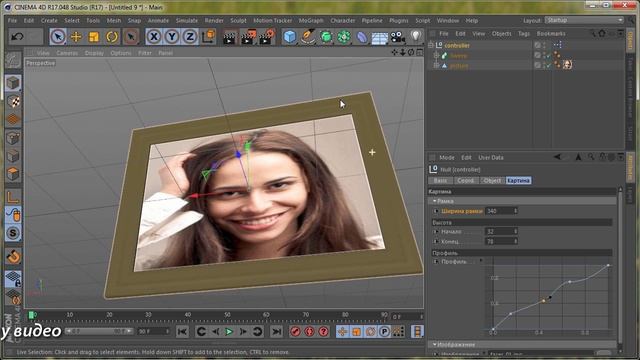Collapse the Изображение section
Screen dimensions: 640x360
(x=435, y=344)
